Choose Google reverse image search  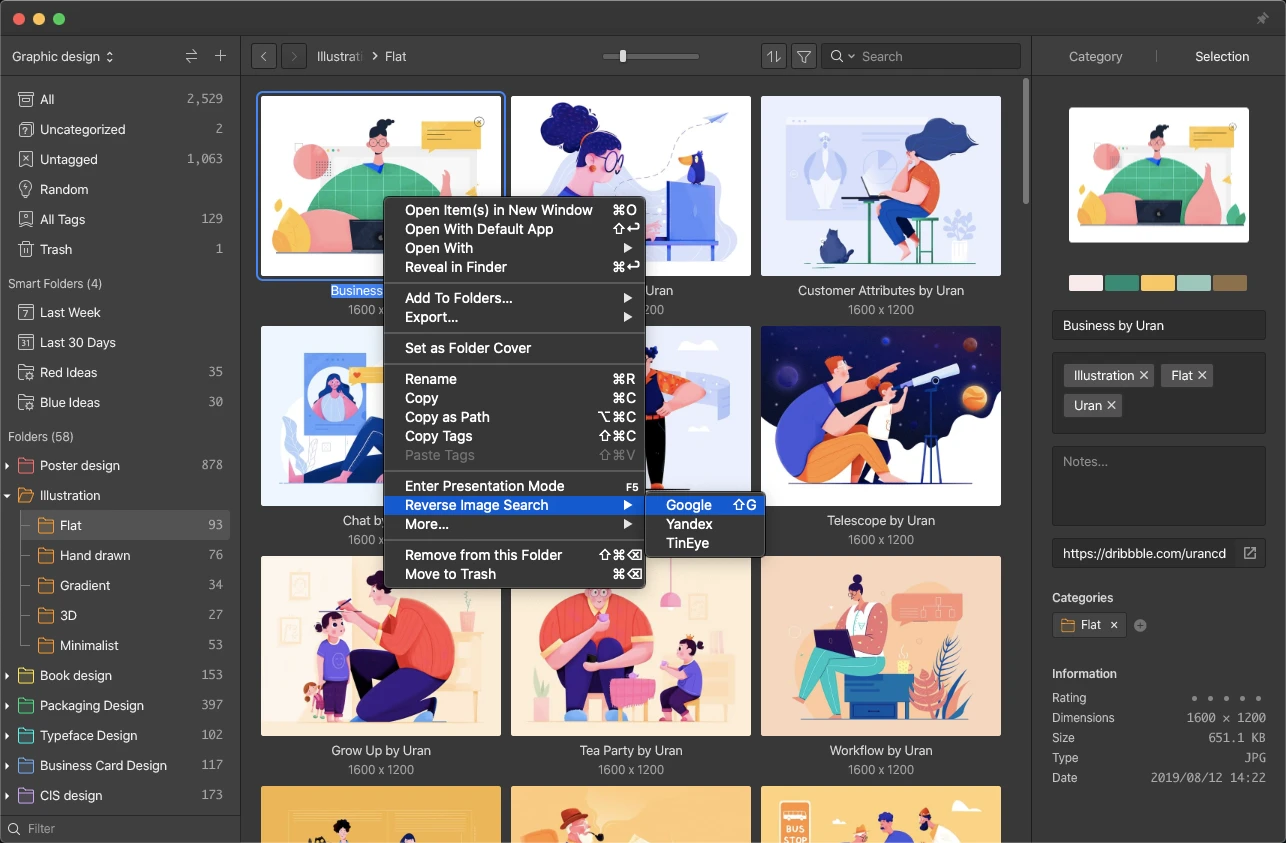point(689,505)
